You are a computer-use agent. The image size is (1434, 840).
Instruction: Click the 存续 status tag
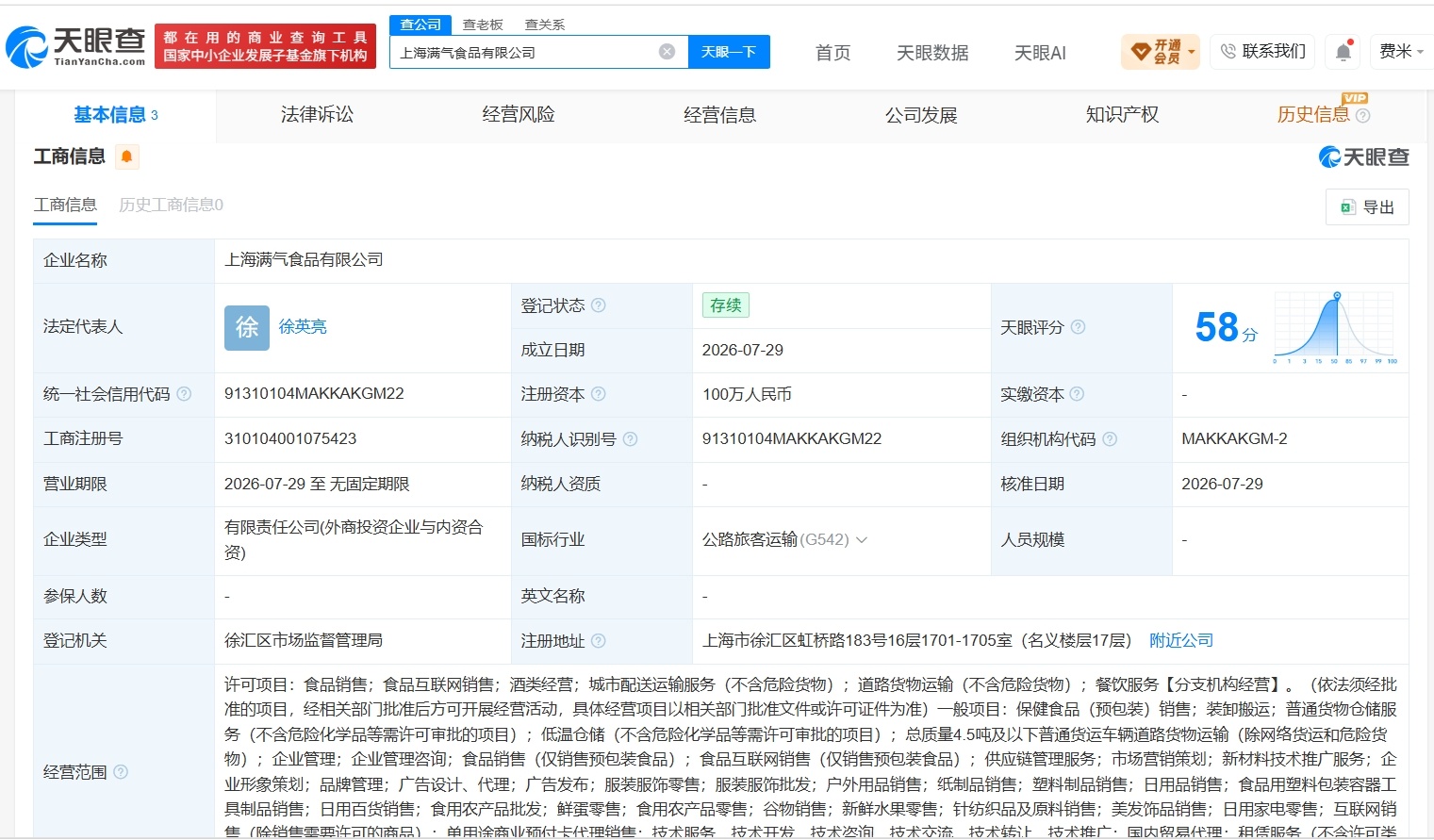(726, 305)
